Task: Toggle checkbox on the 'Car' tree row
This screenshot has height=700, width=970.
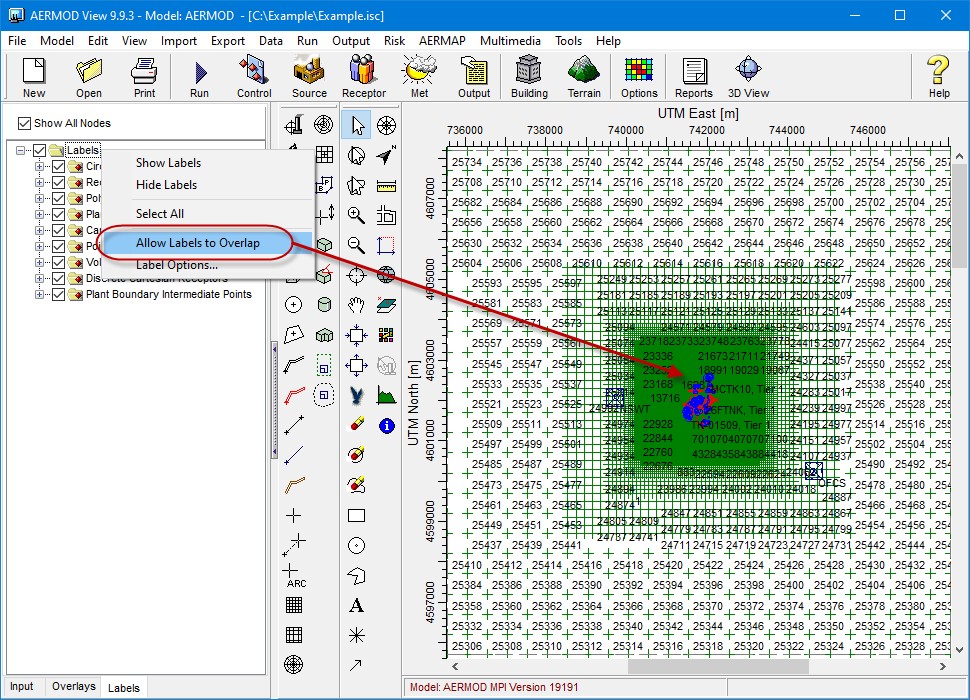Action: (58, 230)
